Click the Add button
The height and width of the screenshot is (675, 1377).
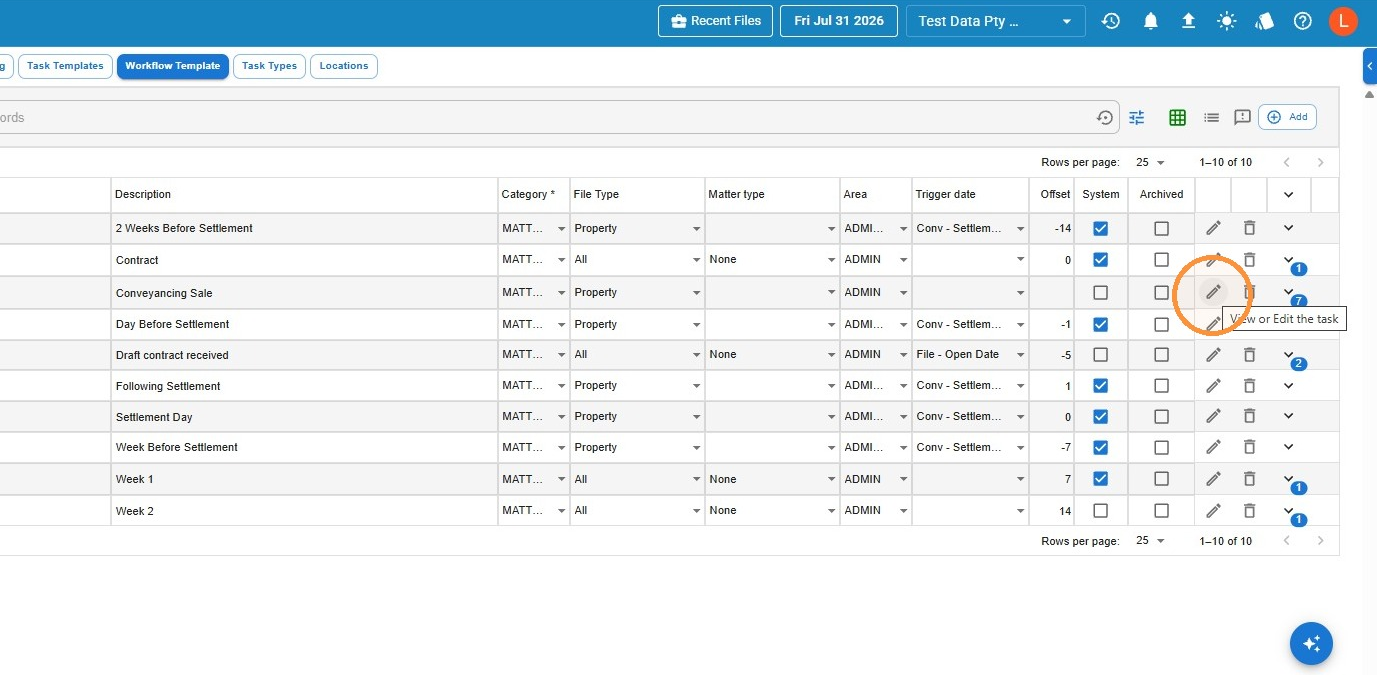1287,117
